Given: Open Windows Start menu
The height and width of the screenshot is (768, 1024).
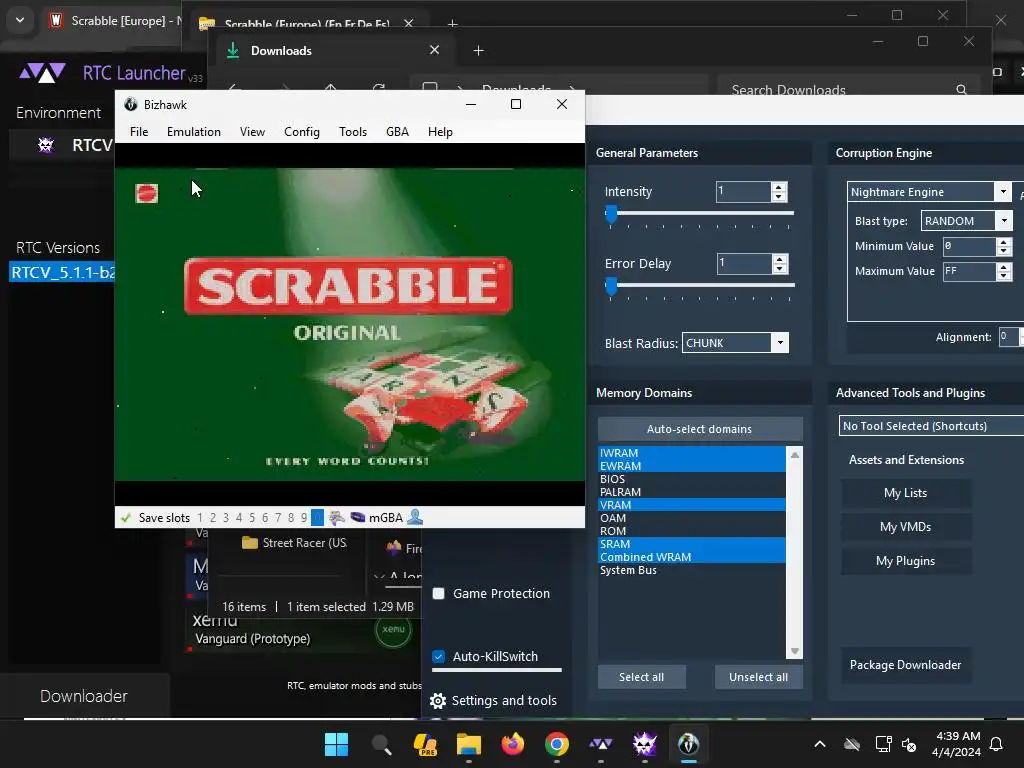Looking at the screenshot, I should [x=336, y=744].
